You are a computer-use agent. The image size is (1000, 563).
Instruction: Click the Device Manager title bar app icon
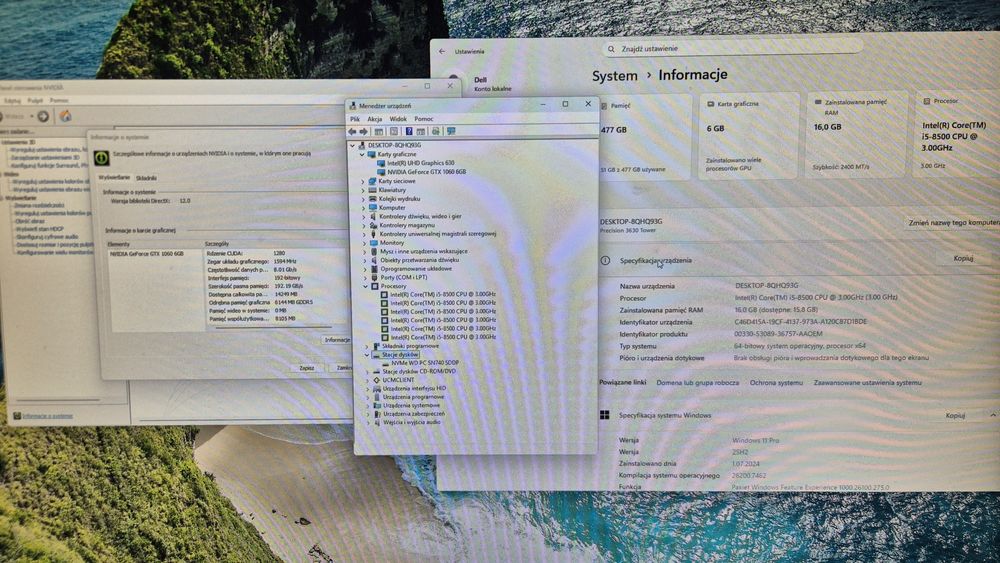353,106
